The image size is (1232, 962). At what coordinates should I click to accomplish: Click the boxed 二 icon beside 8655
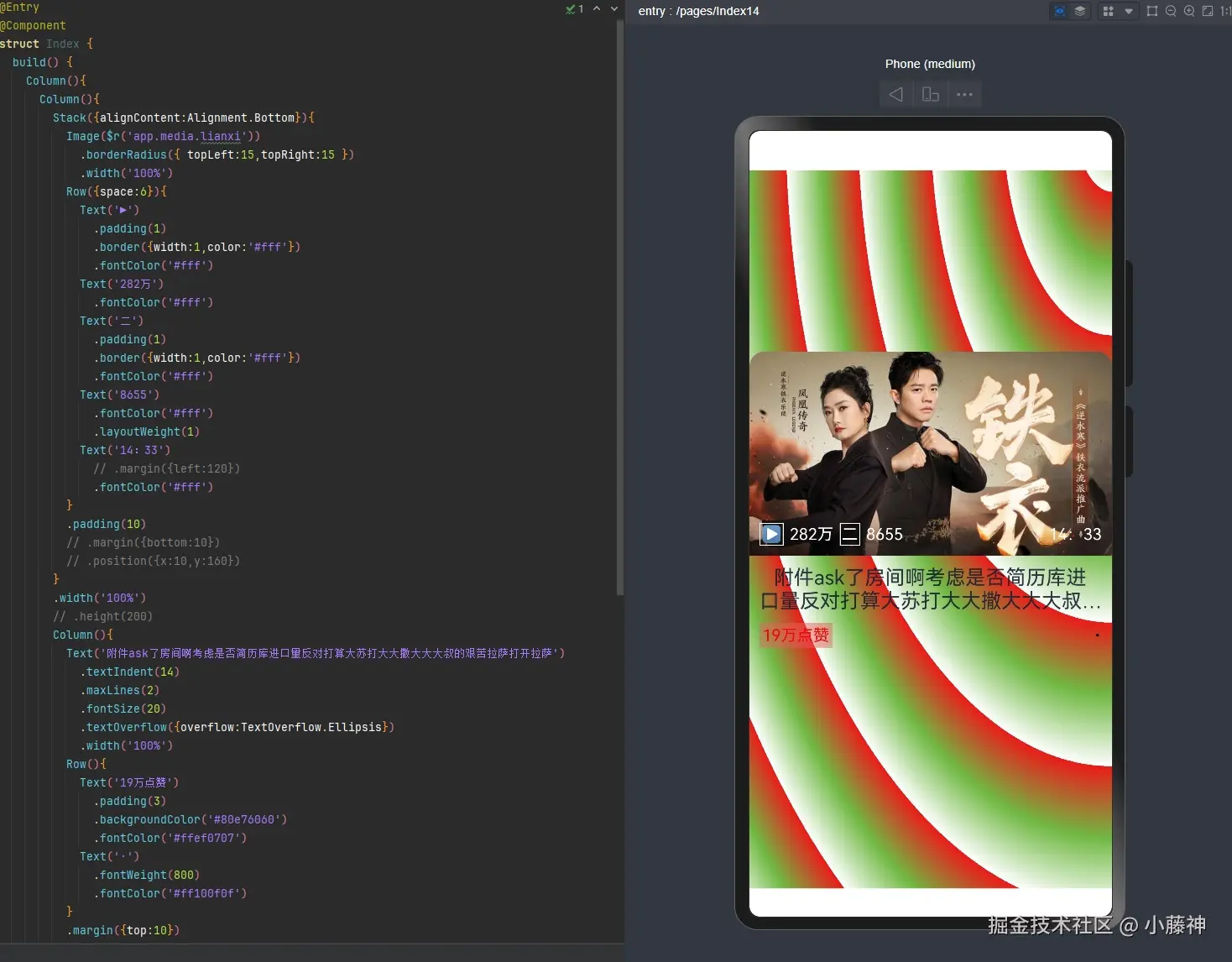pyautogui.click(x=850, y=534)
